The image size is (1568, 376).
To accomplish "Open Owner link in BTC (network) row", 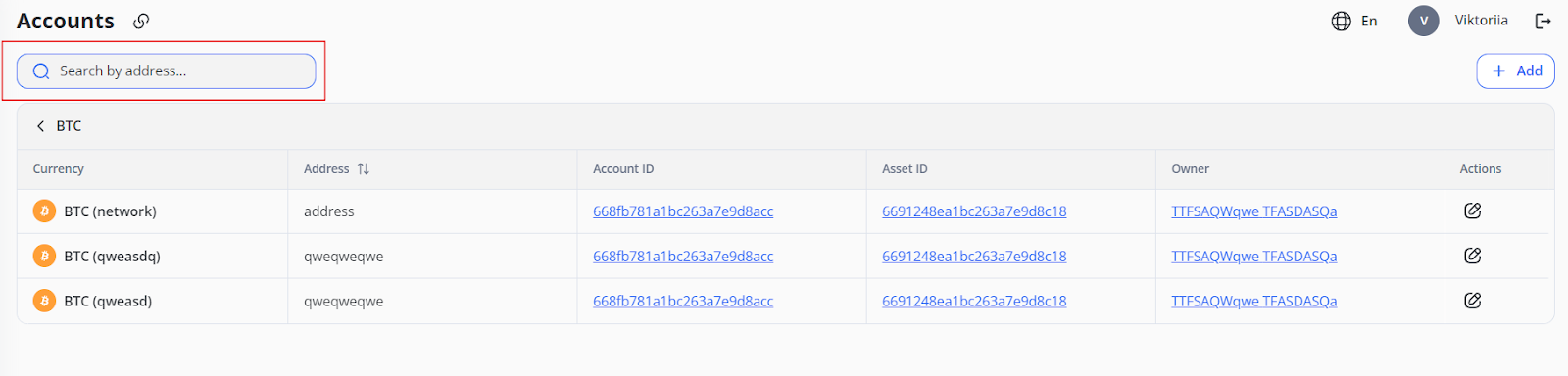I will 1254,211.
